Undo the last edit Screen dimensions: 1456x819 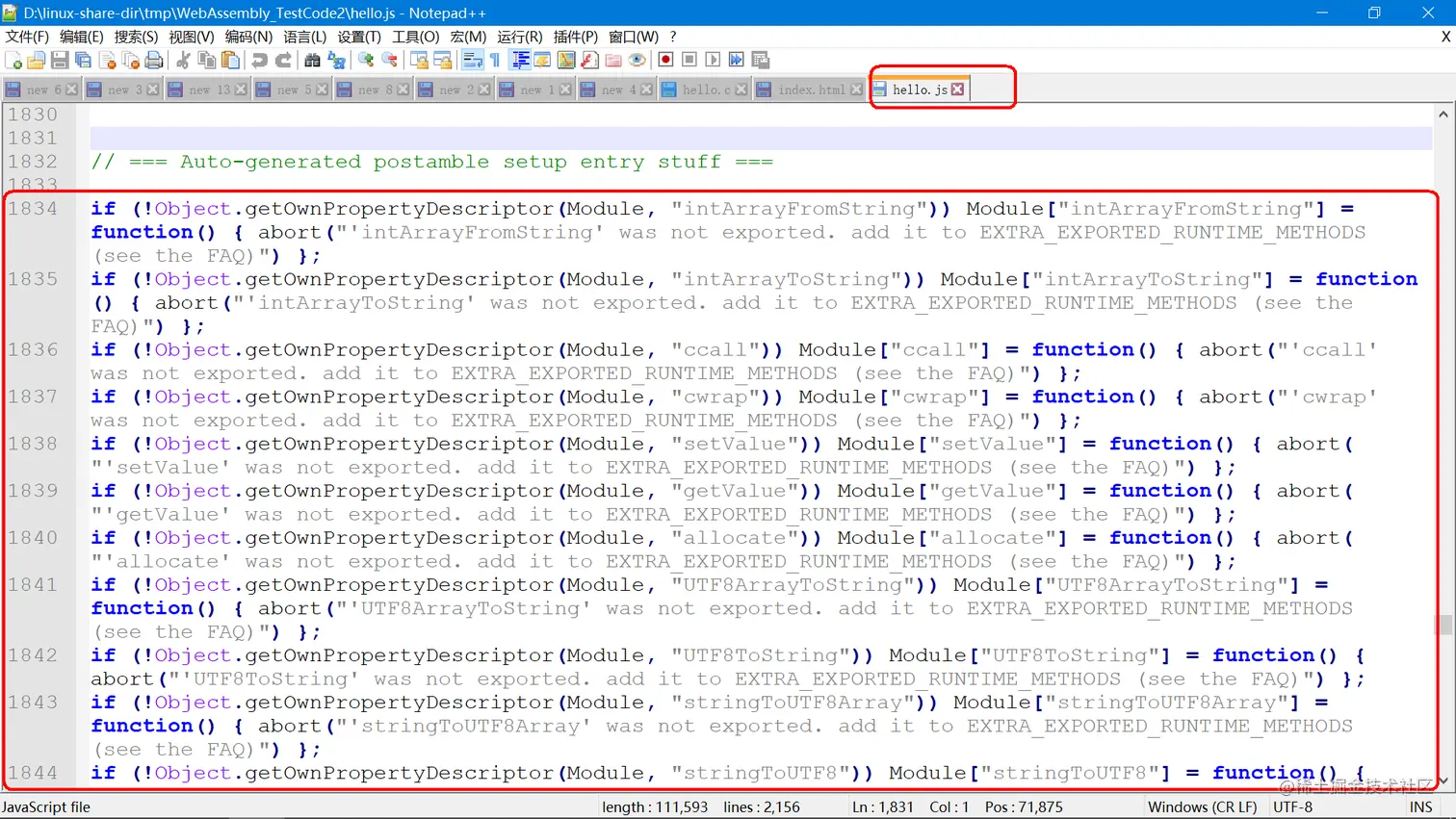[x=259, y=60]
